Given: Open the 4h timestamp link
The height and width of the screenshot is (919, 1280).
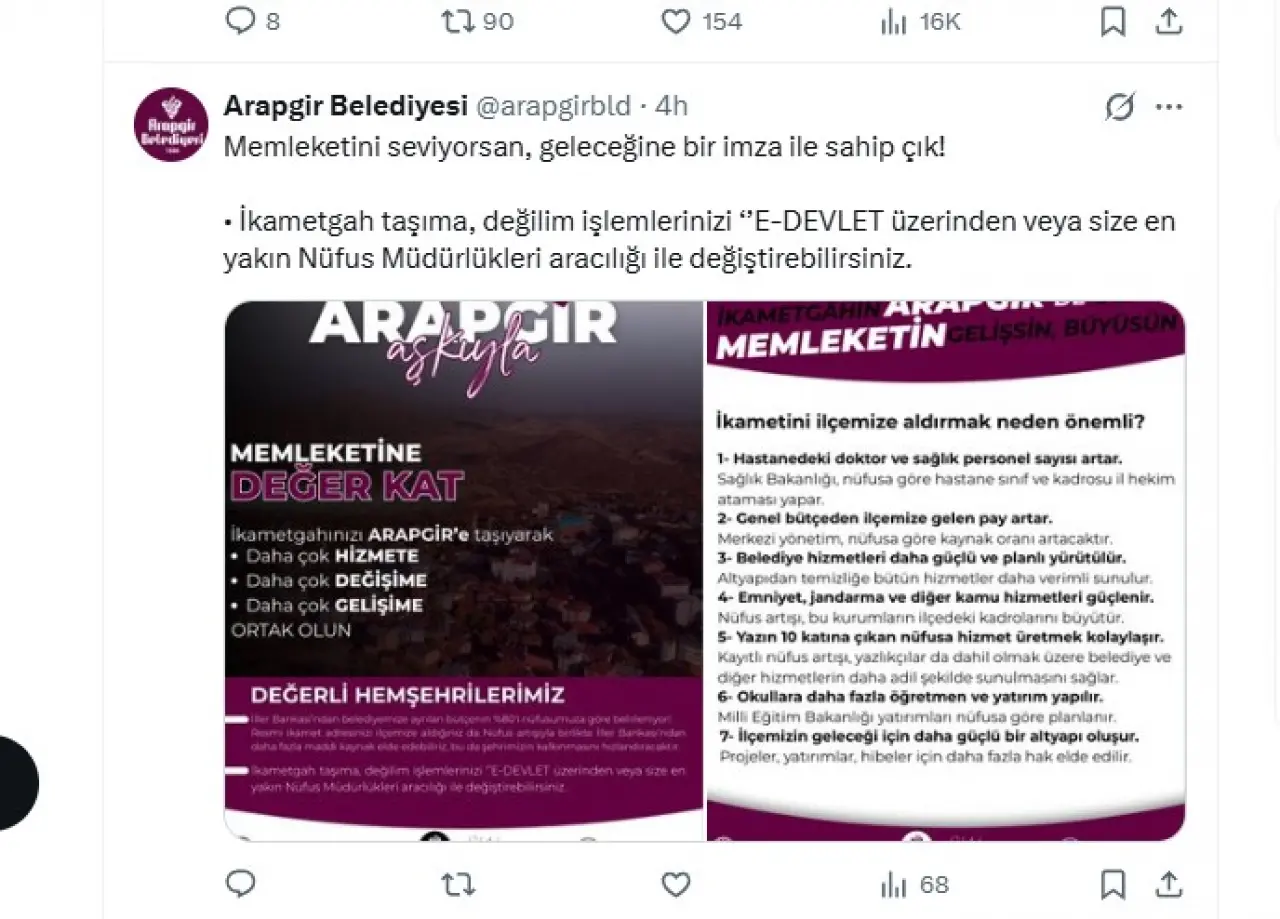Looking at the screenshot, I should tap(671, 106).
